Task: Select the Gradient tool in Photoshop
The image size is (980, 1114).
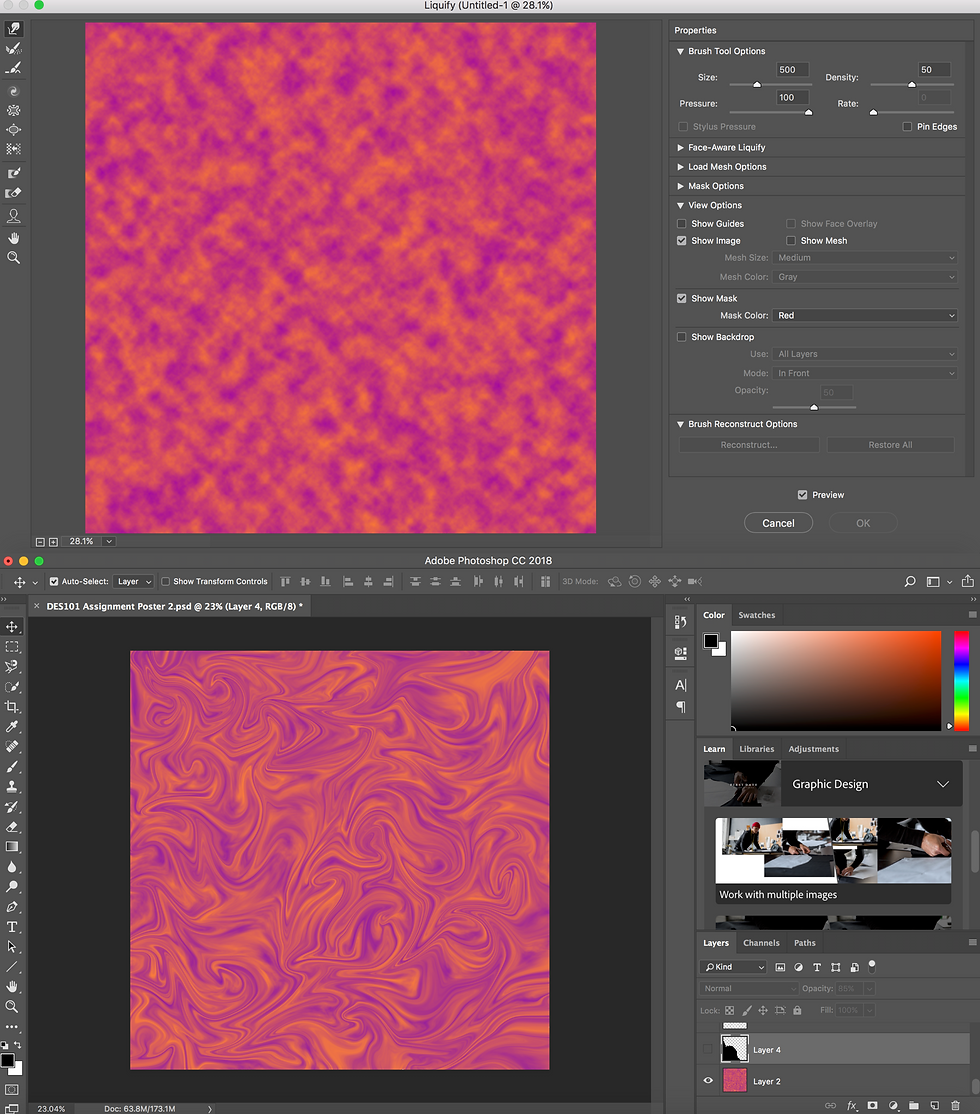Action: pos(12,847)
